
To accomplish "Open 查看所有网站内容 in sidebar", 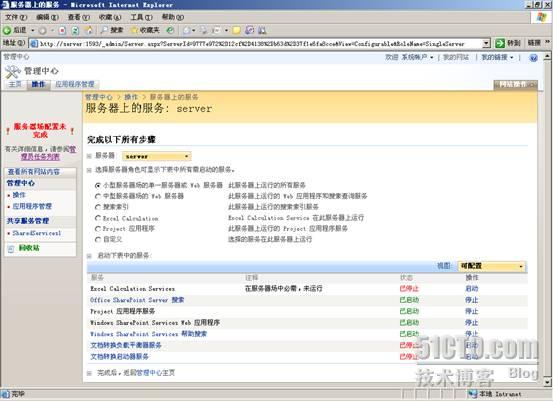I will (x=34, y=172).
